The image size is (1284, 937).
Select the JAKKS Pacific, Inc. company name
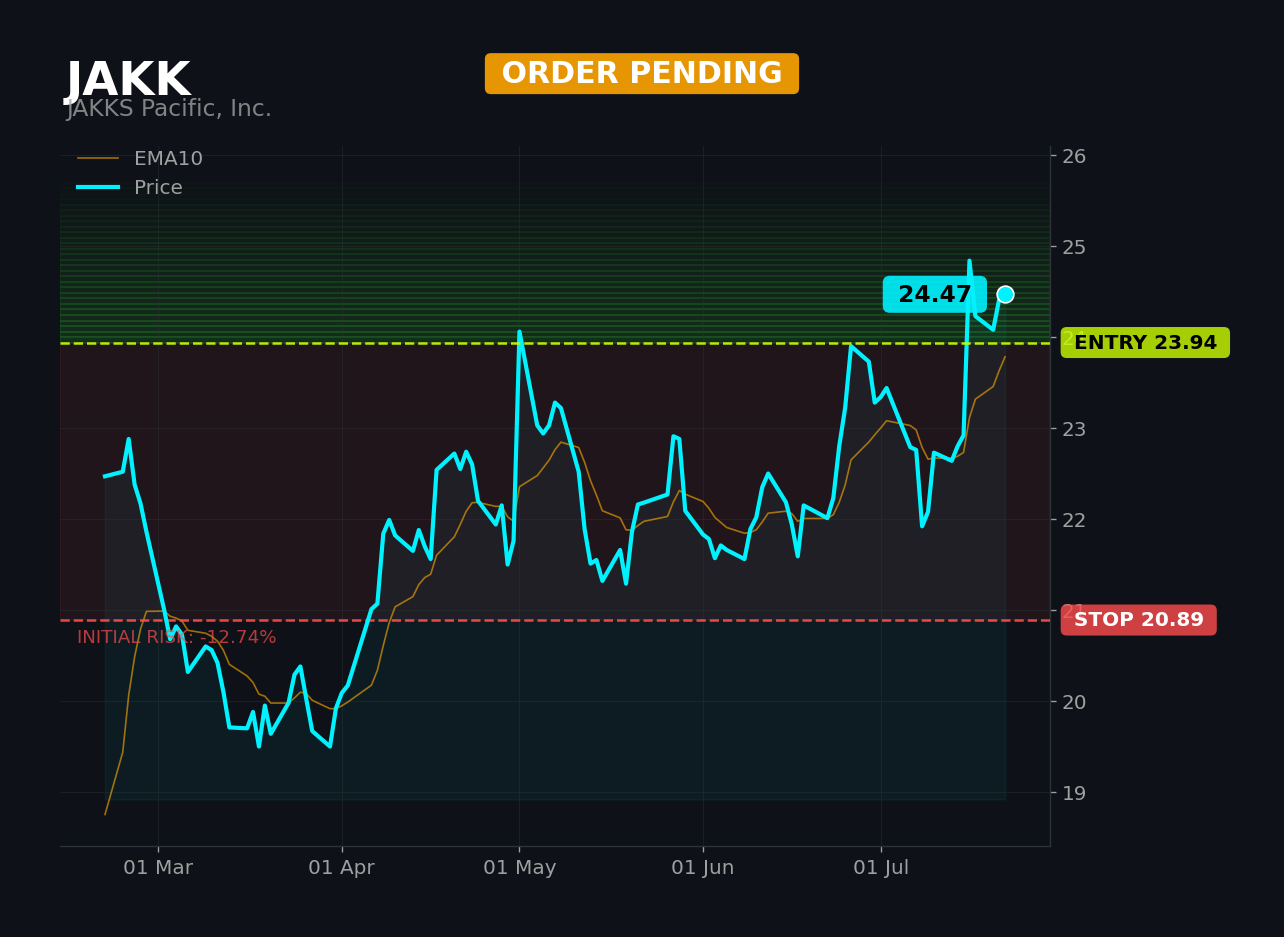pyautogui.click(x=169, y=109)
